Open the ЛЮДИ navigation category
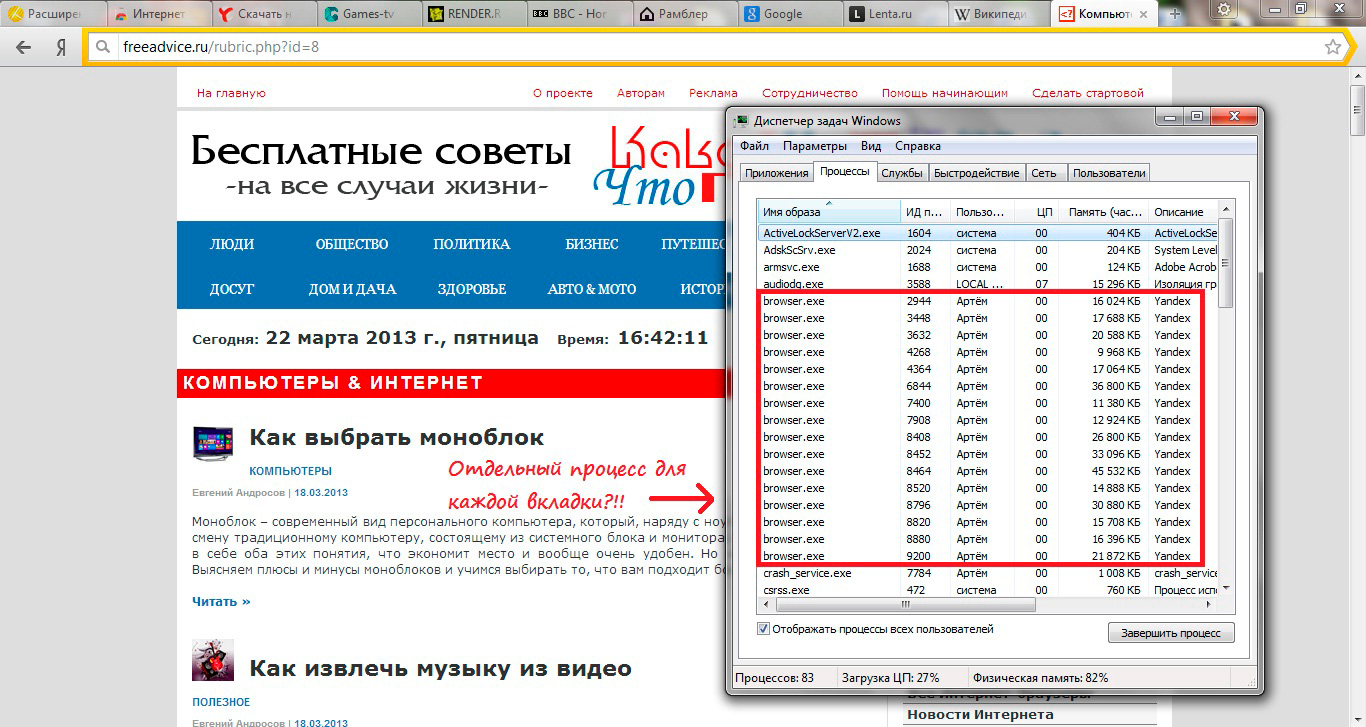 [x=232, y=244]
